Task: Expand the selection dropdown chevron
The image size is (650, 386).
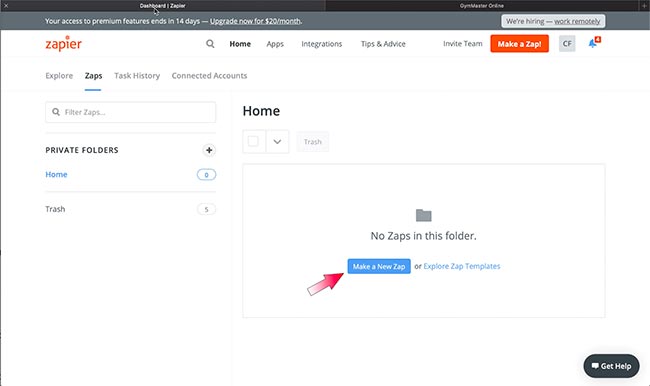Action: [x=277, y=142]
